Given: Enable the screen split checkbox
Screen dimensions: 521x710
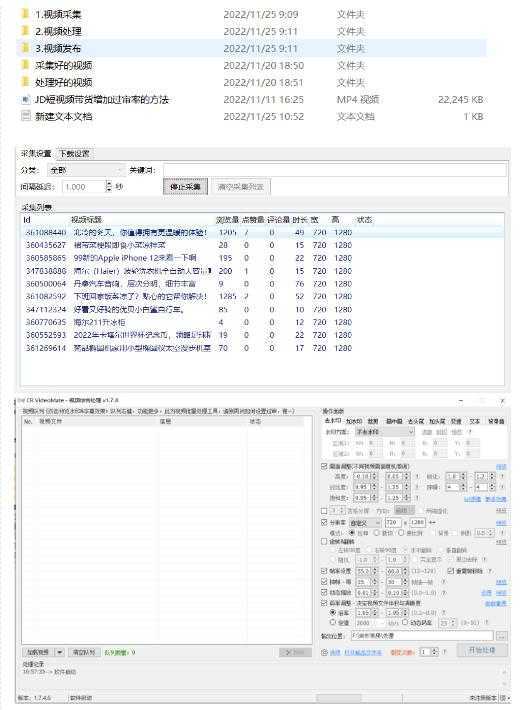Looking at the screenshot, I should pos(324,511).
